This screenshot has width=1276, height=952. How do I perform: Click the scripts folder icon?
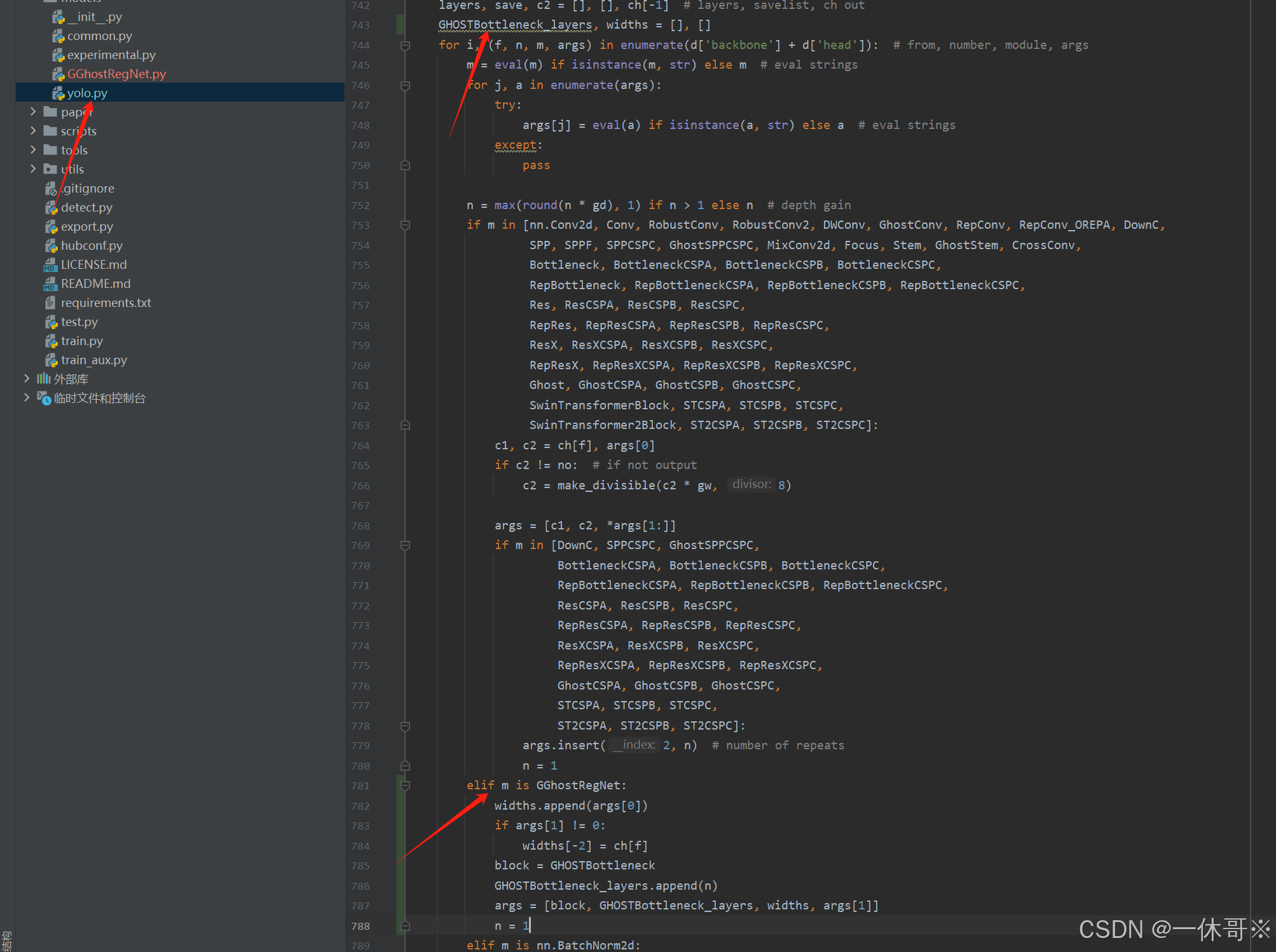50,131
